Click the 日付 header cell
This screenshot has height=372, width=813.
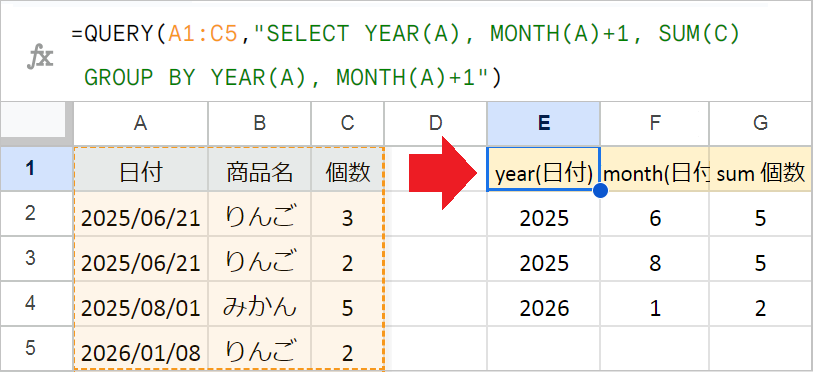pyautogui.click(x=141, y=169)
